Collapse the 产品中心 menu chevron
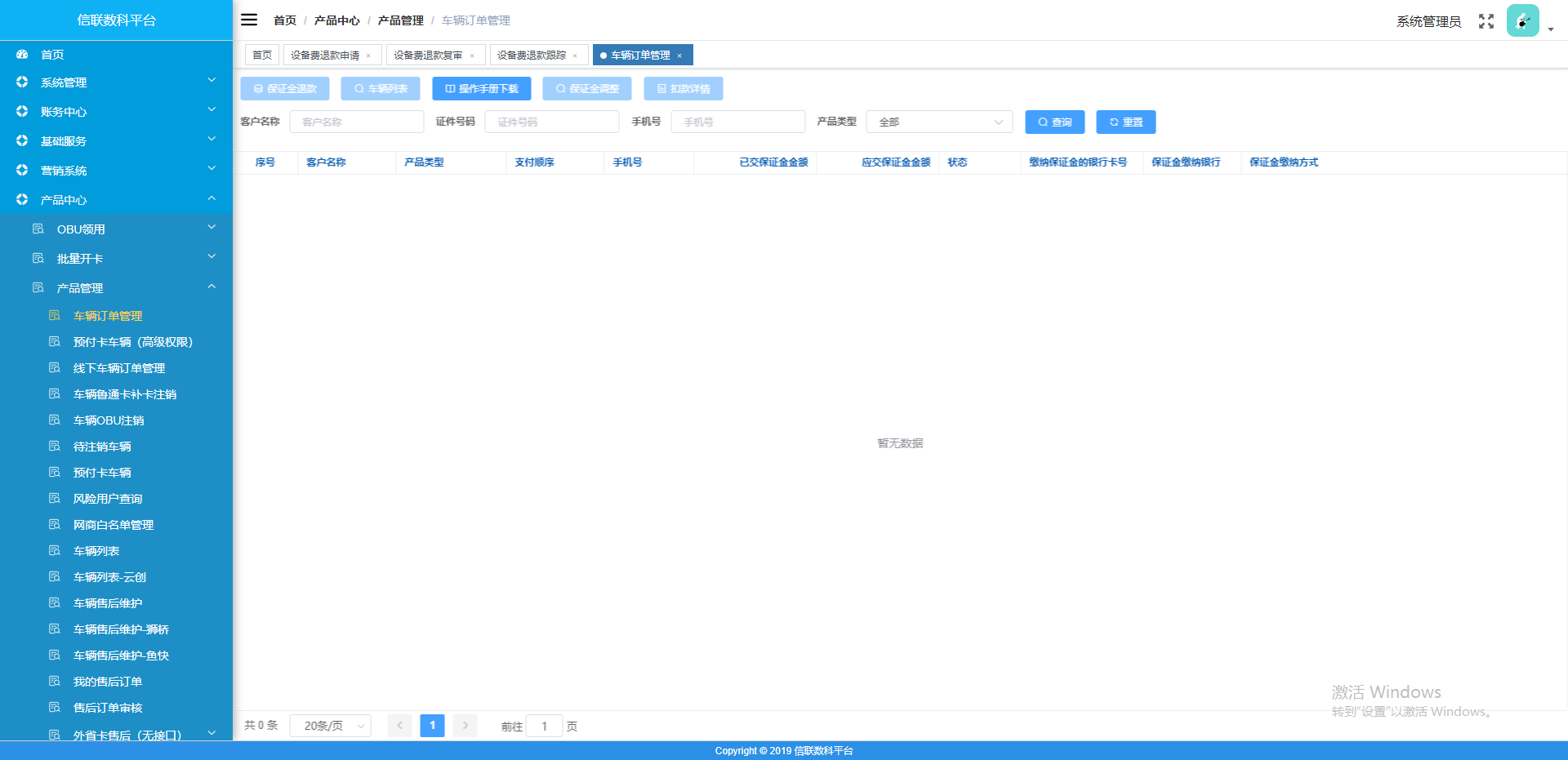 point(212,198)
